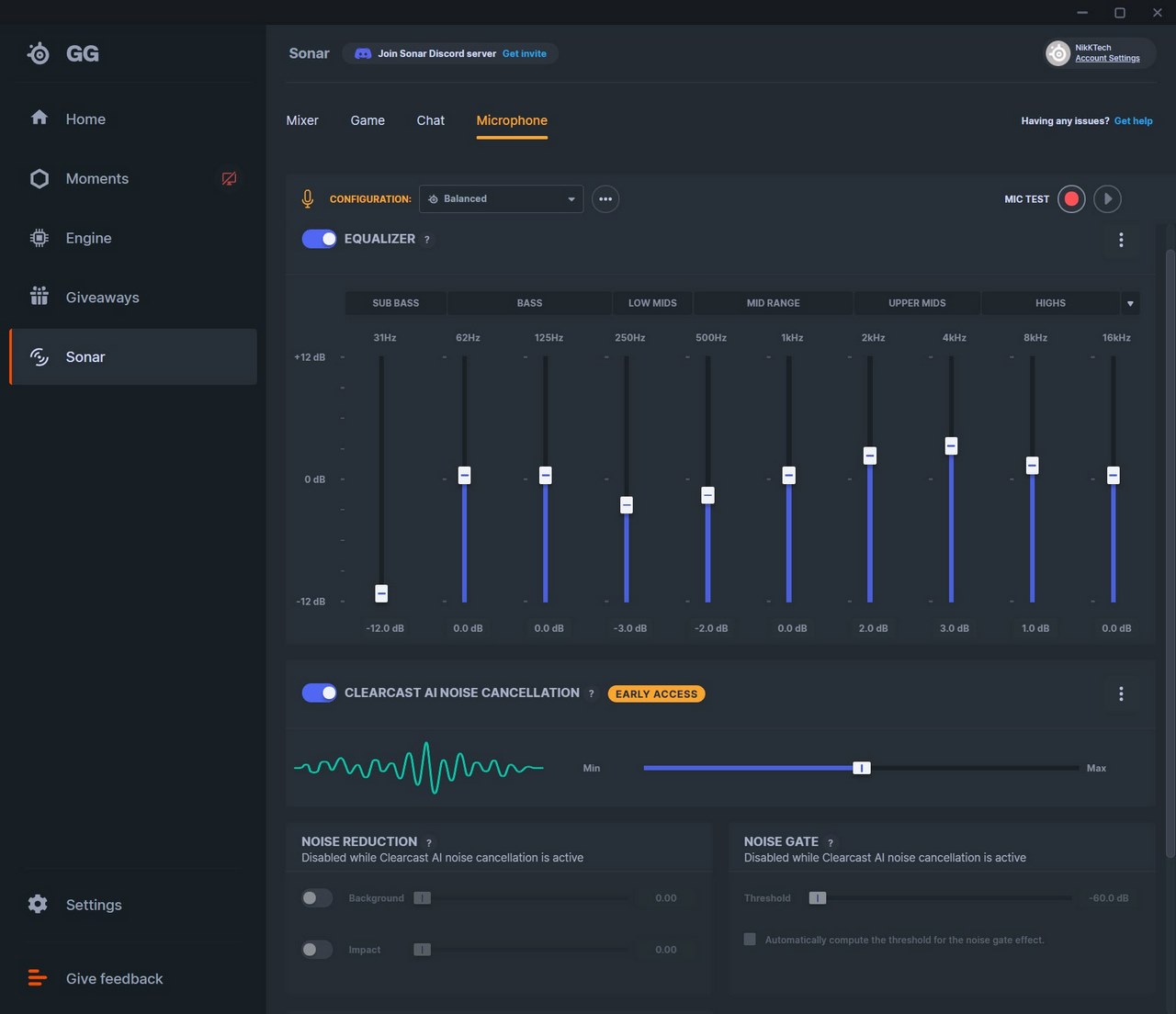Screen dimensions: 1176x1014
Task: Click the SUB BASS band label
Action: coord(396,303)
